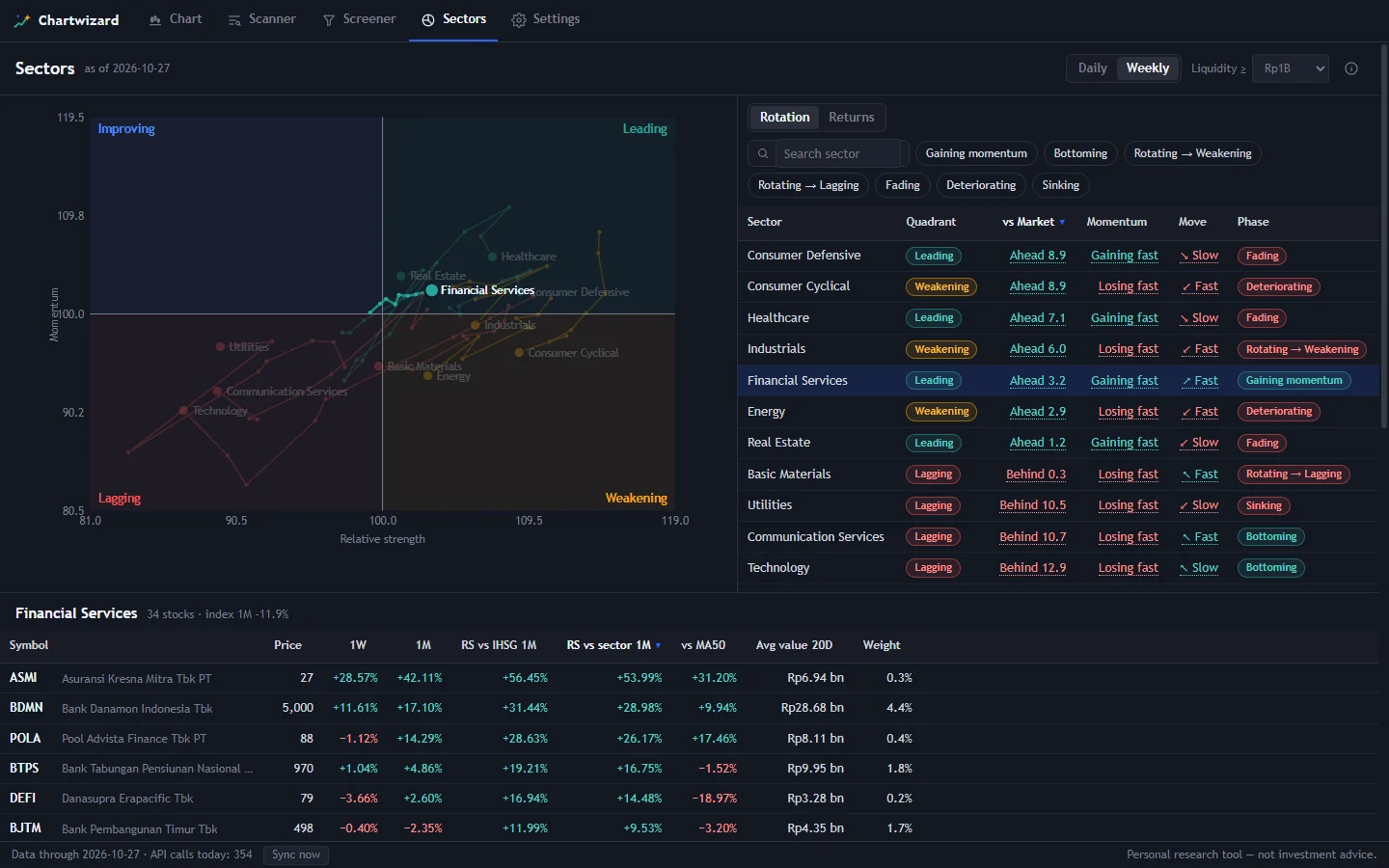Select the Rotation view tab
The width and height of the screenshot is (1389, 868).
coord(784,118)
